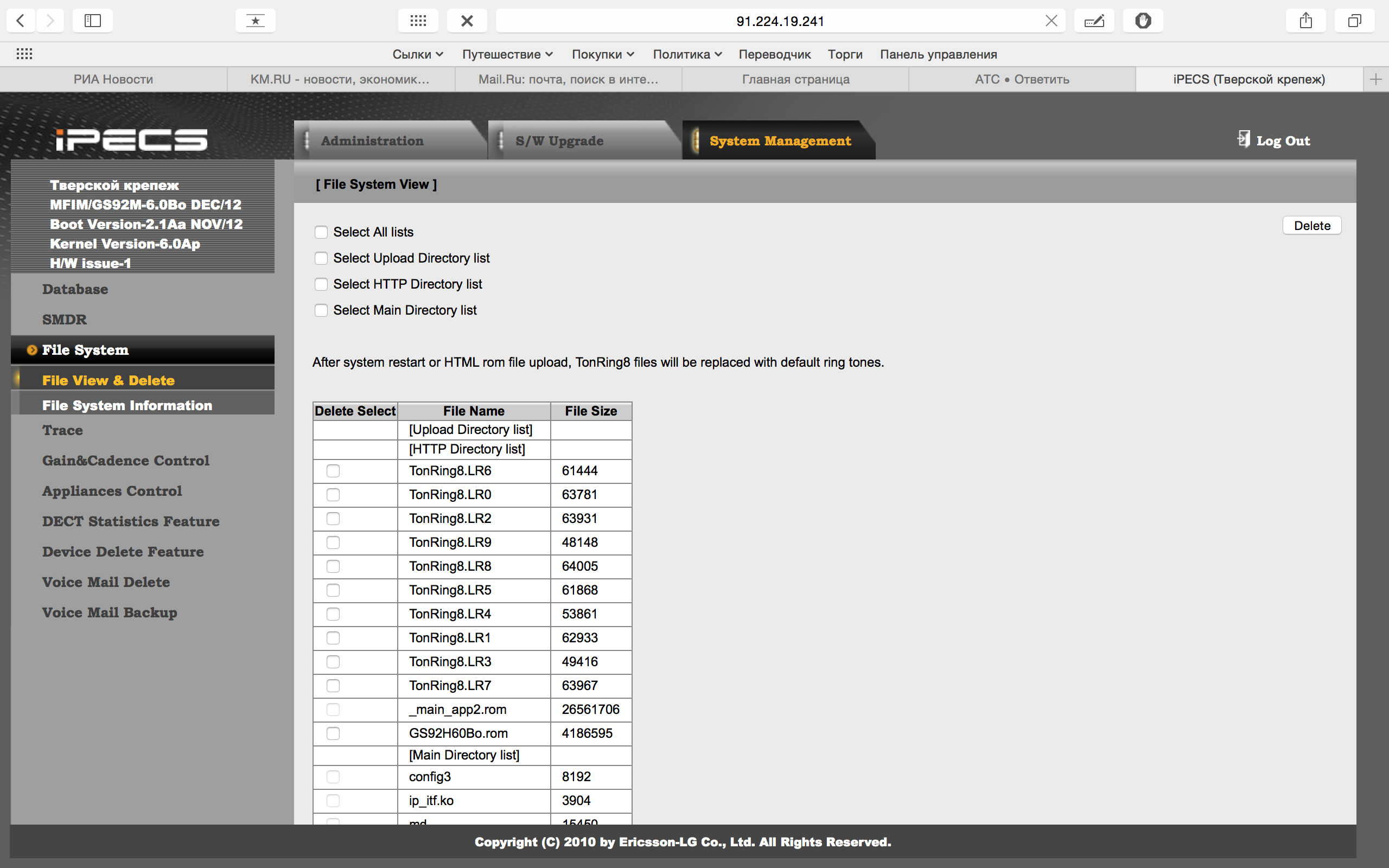
Task: Click the address bar showing 91.224.19.241
Action: 780,21
